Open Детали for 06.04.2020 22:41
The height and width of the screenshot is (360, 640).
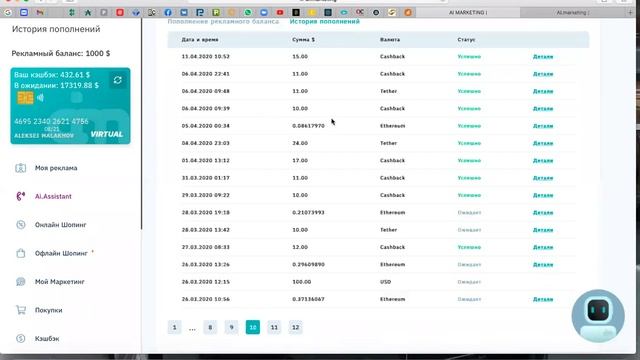point(543,74)
